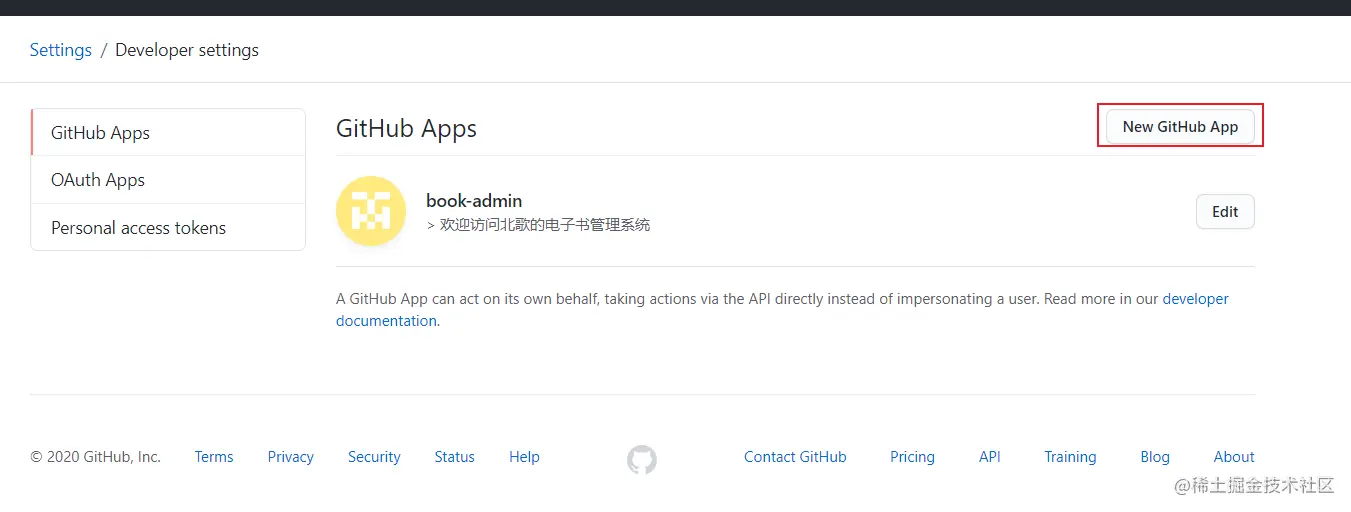Image resolution: width=1351 pixels, height=512 pixels.
Task: Click the book-admin app avatar
Action: tap(371, 212)
